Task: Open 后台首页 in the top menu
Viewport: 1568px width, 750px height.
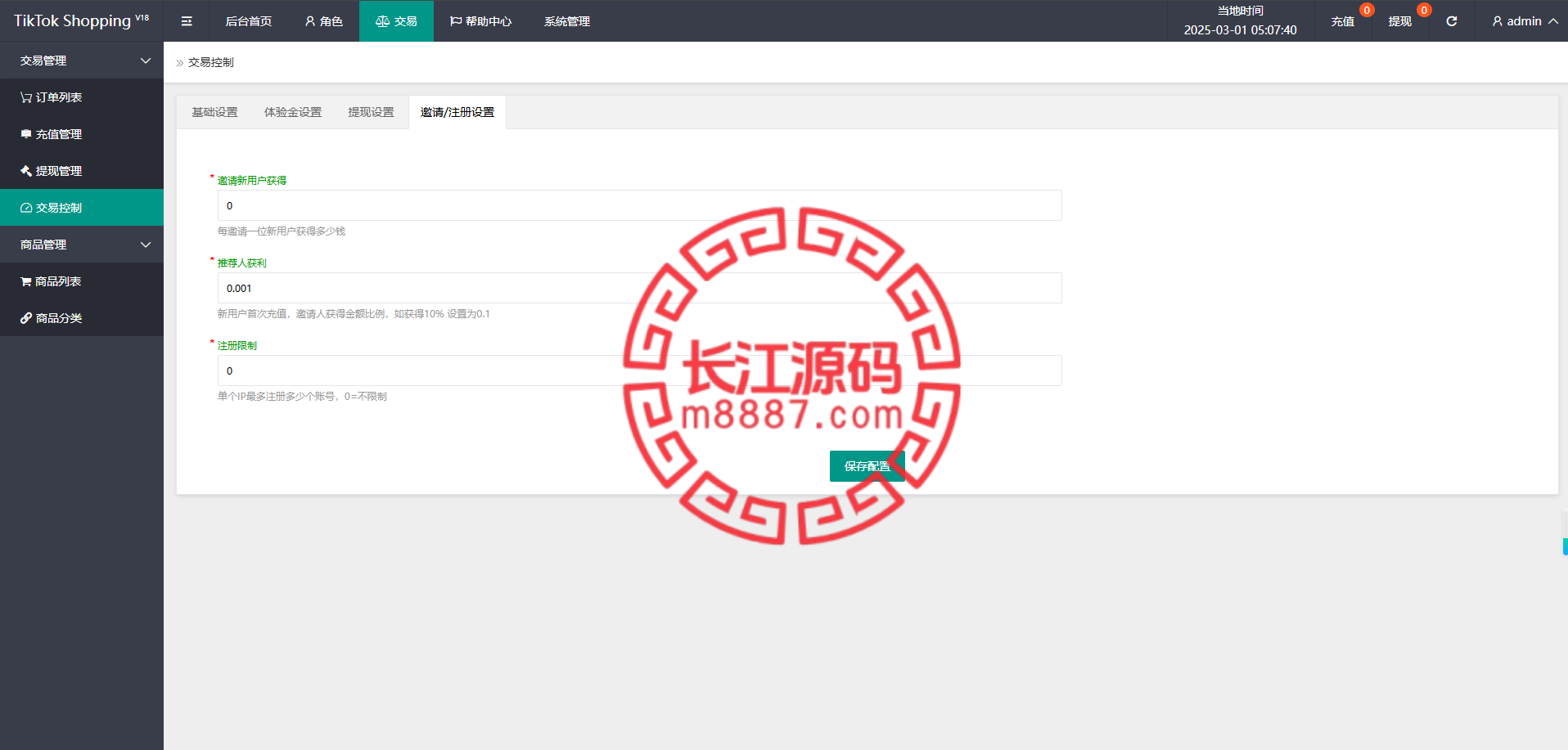Action: tap(249, 21)
